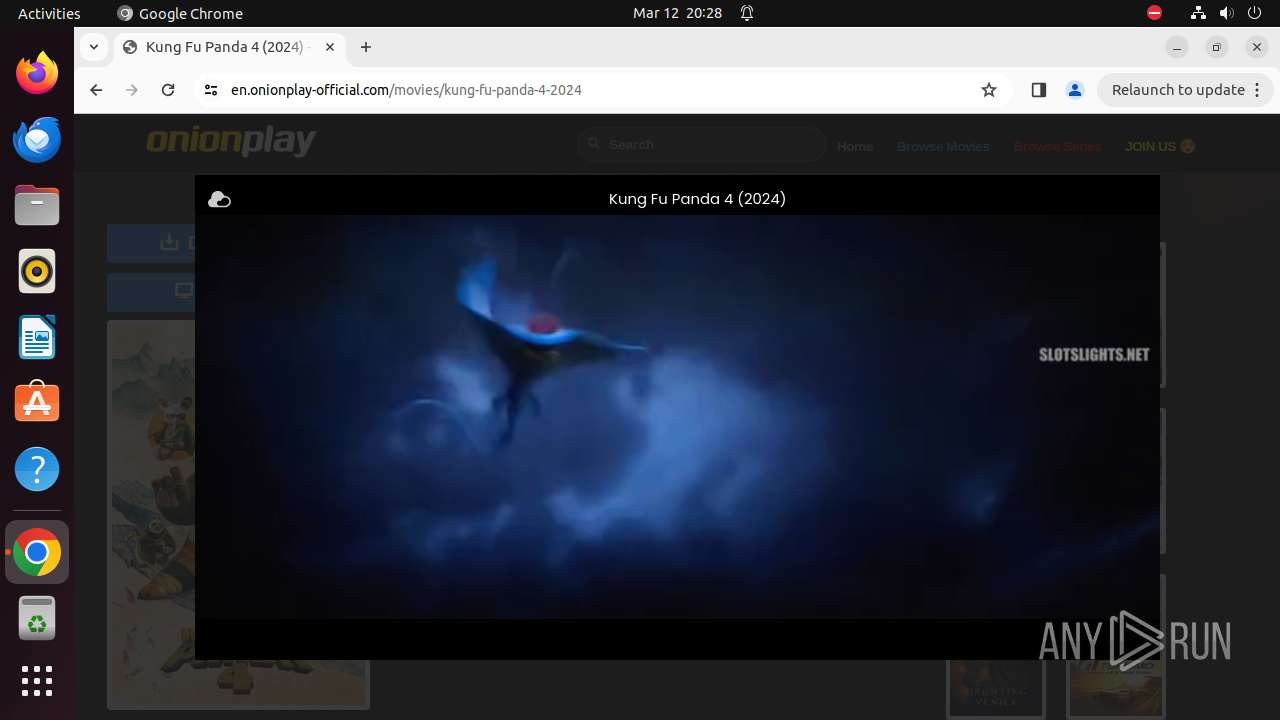The width and height of the screenshot is (1280, 720).
Task: Go back to the previous page
Action: pyautogui.click(x=96, y=90)
